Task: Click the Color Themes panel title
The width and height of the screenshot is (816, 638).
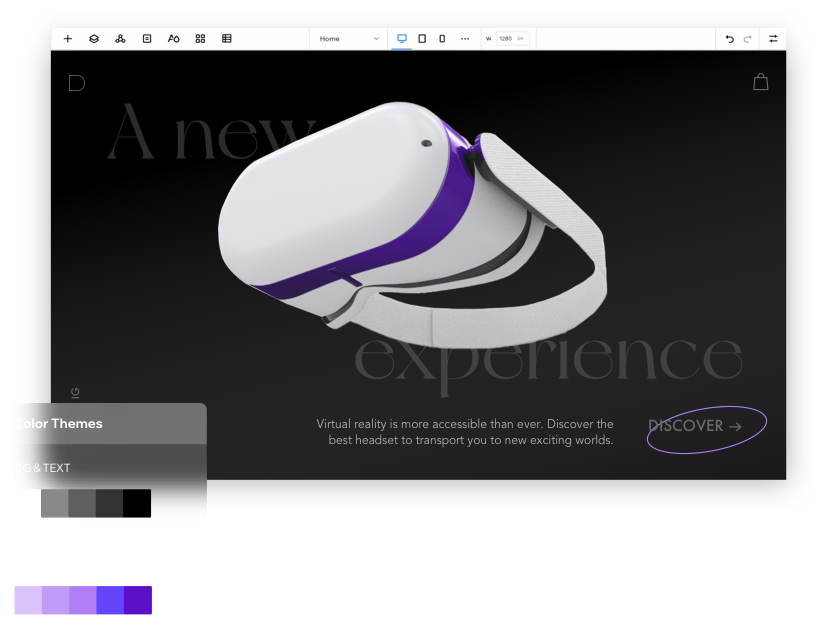Action: pyautogui.click(x=59, y=424)
